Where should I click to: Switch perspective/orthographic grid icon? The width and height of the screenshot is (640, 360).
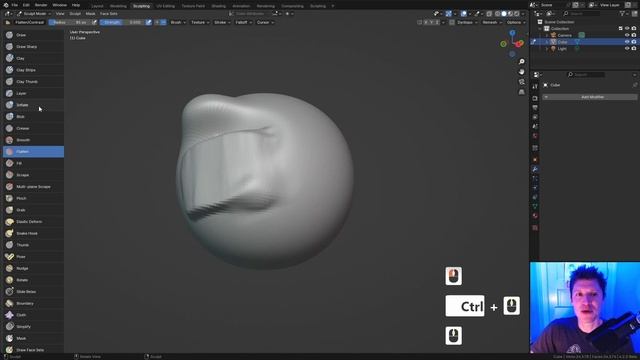pos(521,92)
